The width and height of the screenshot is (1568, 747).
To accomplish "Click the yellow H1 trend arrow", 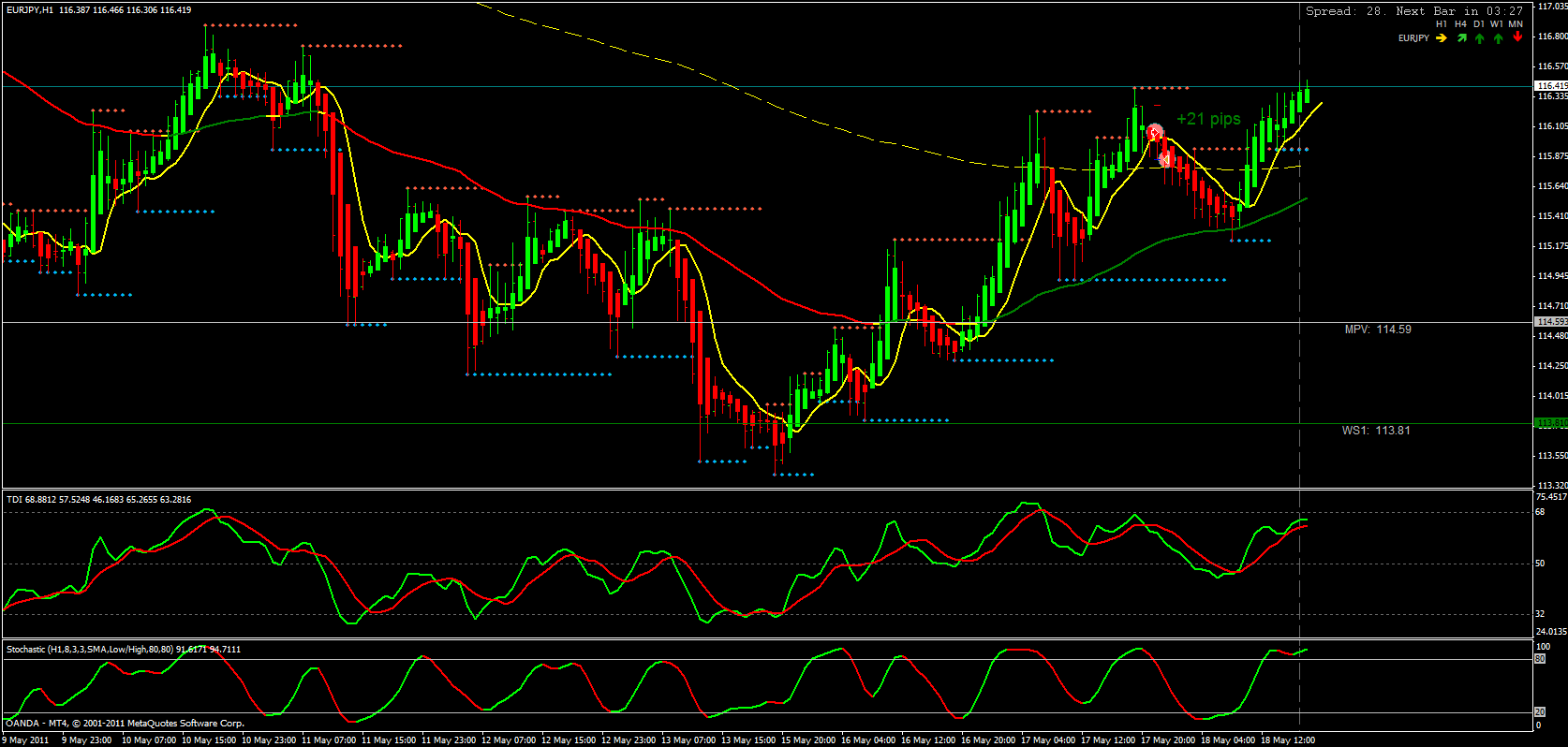I will click(x=1442, y=38).
